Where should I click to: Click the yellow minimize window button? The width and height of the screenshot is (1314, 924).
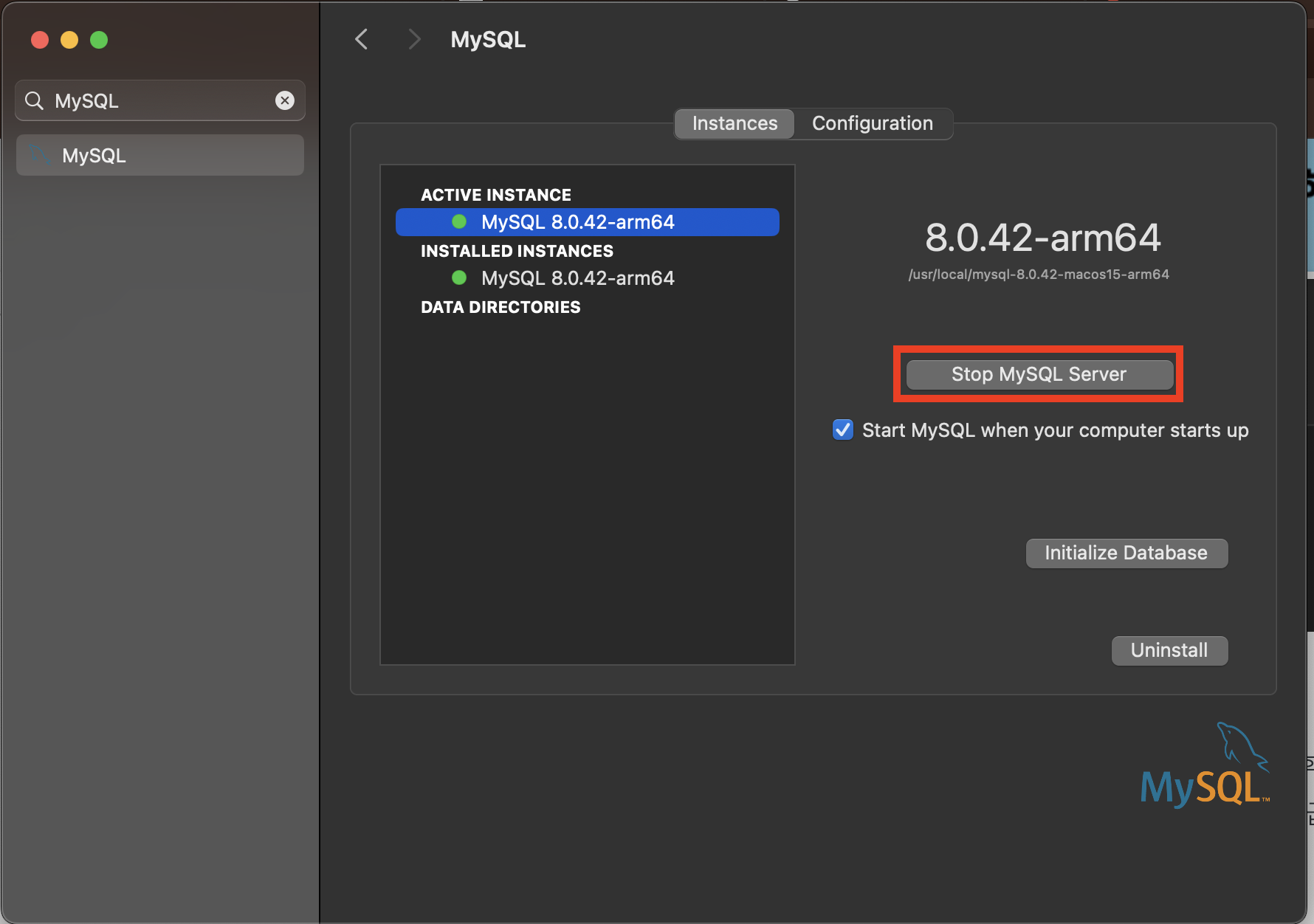(69, 40)
